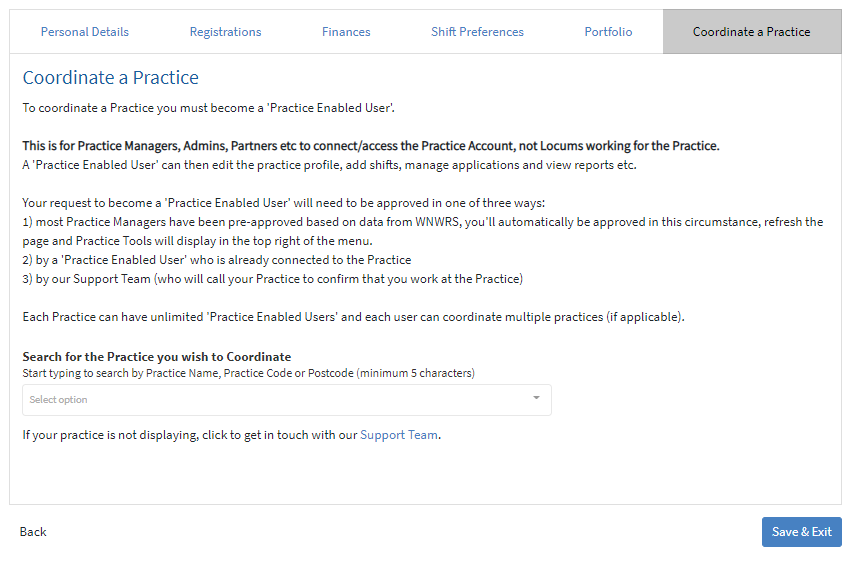Click approval option 3 about Support Team
Image resolution: width=855 pixels, height=562 pixels.
pos(273,279)
